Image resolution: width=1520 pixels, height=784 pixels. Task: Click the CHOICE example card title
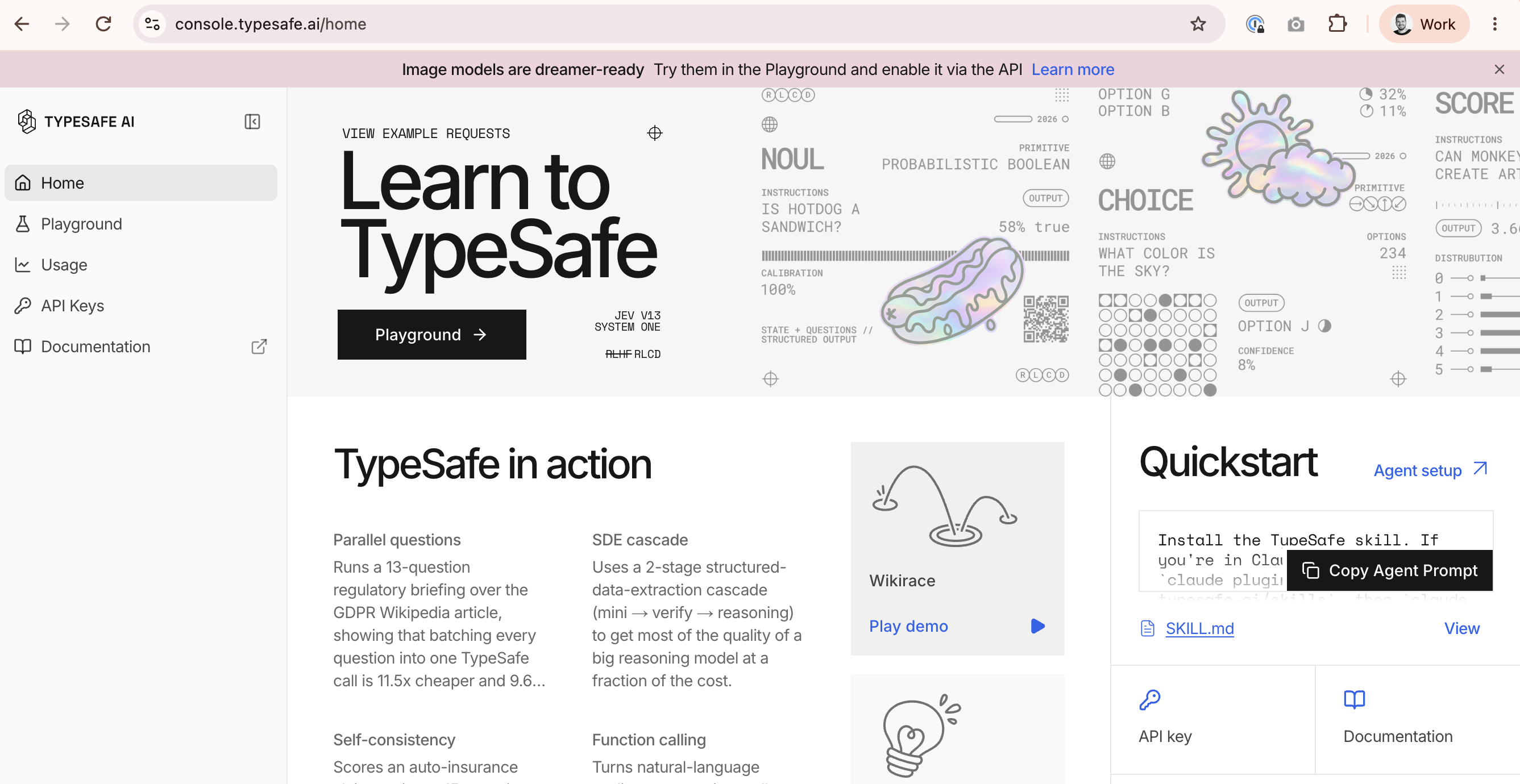1145,200
